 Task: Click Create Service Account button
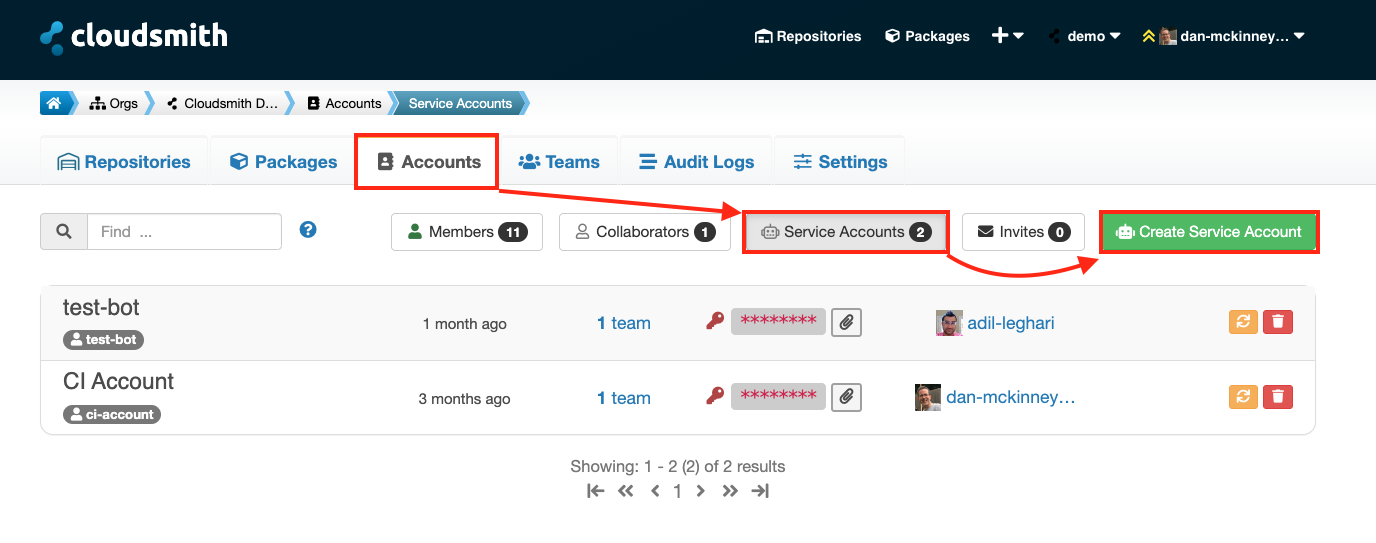(x=1209, y=232)
